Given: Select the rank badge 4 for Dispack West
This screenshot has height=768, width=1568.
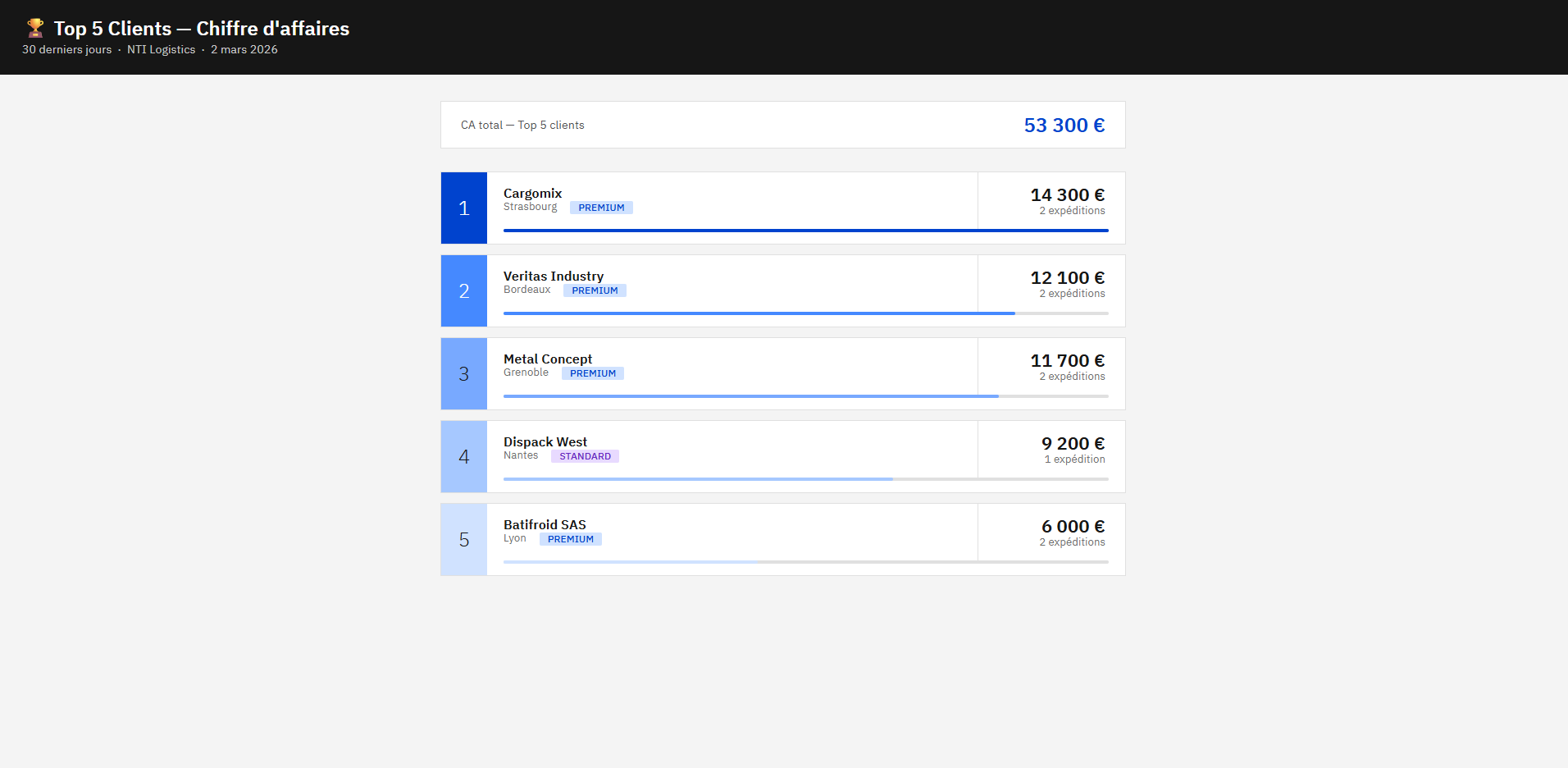Looking at the screenshot, I should [x=464, y=456].
